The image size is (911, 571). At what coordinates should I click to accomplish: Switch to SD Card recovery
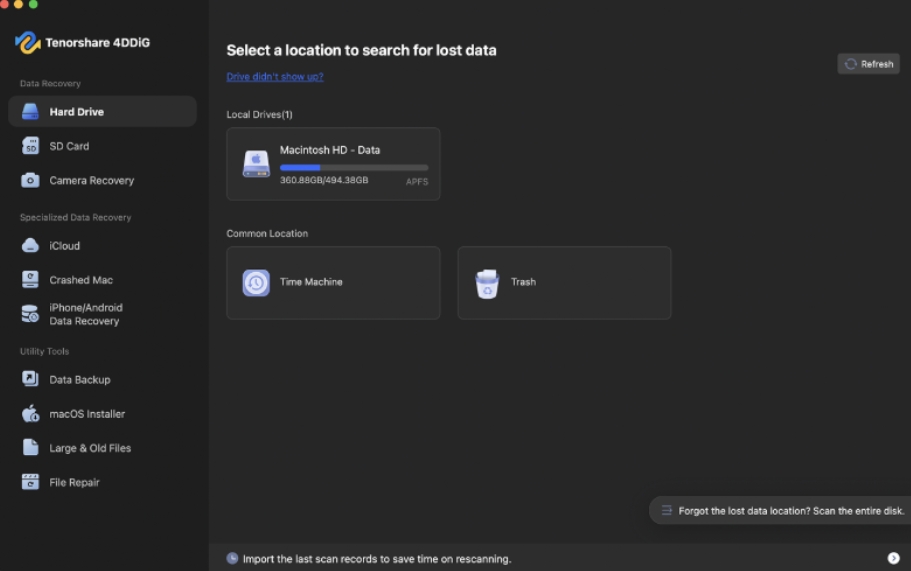(102, 146)
